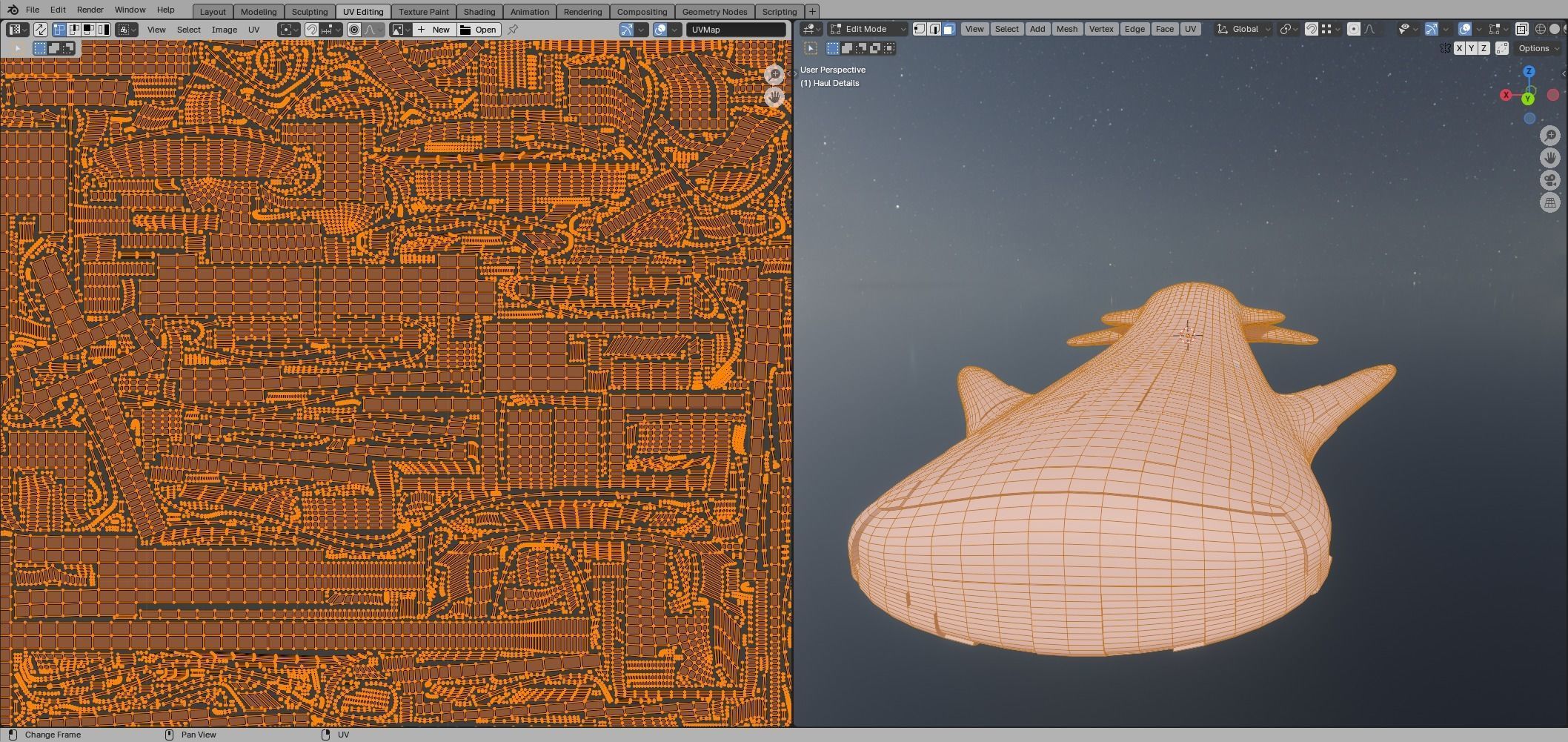Open the 3D viewport Add menu
The width and height of the screenshot is (1568, 742).
[x=1037, y=29]
